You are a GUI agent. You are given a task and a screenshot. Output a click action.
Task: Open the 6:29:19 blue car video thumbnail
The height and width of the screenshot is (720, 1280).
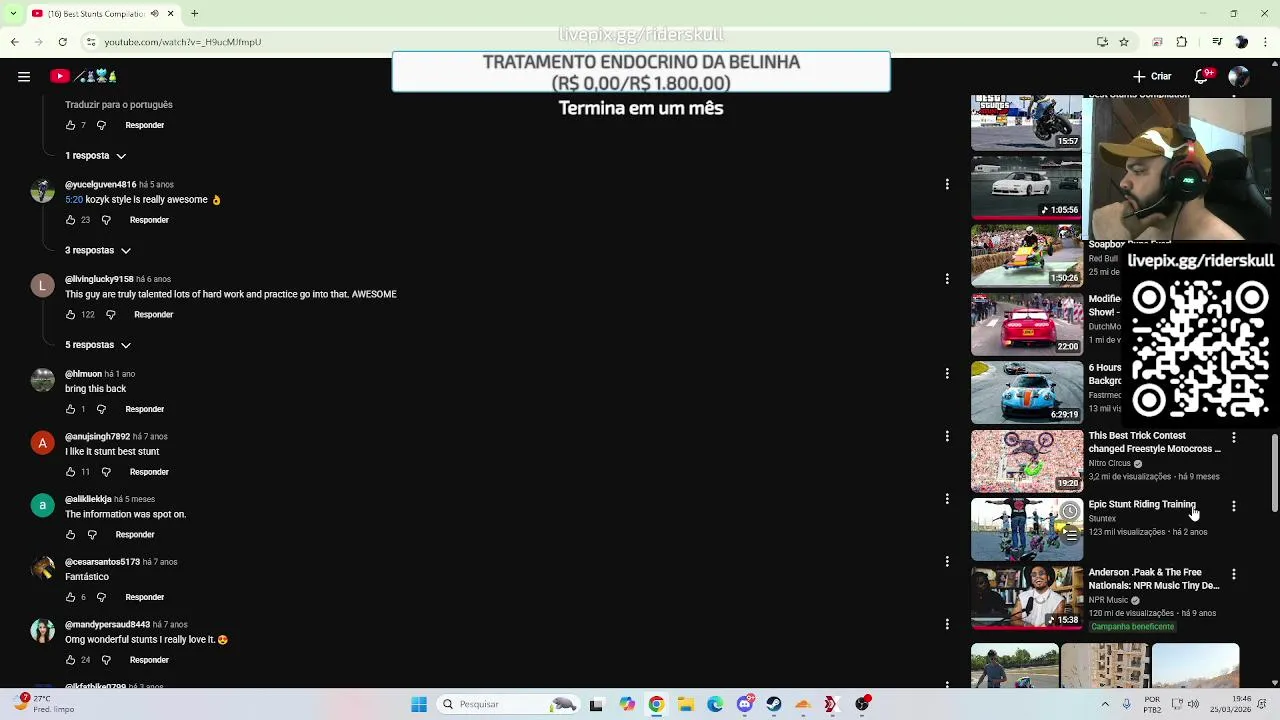1027,393
